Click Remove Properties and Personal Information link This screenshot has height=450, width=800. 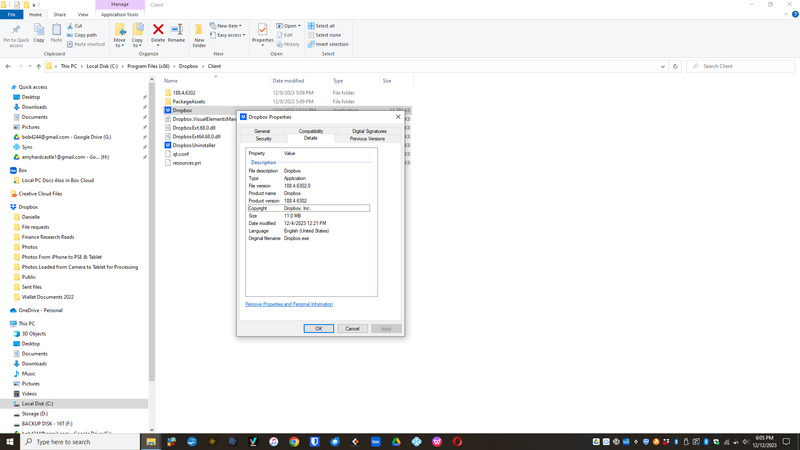[x=289, y=304]
